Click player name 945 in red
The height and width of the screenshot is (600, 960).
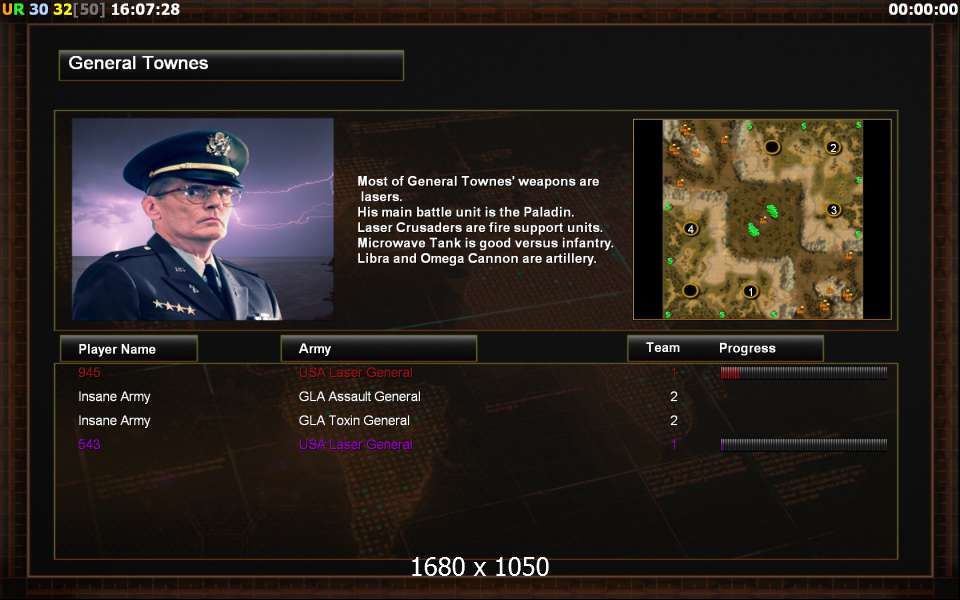click(x=89, y=373)
